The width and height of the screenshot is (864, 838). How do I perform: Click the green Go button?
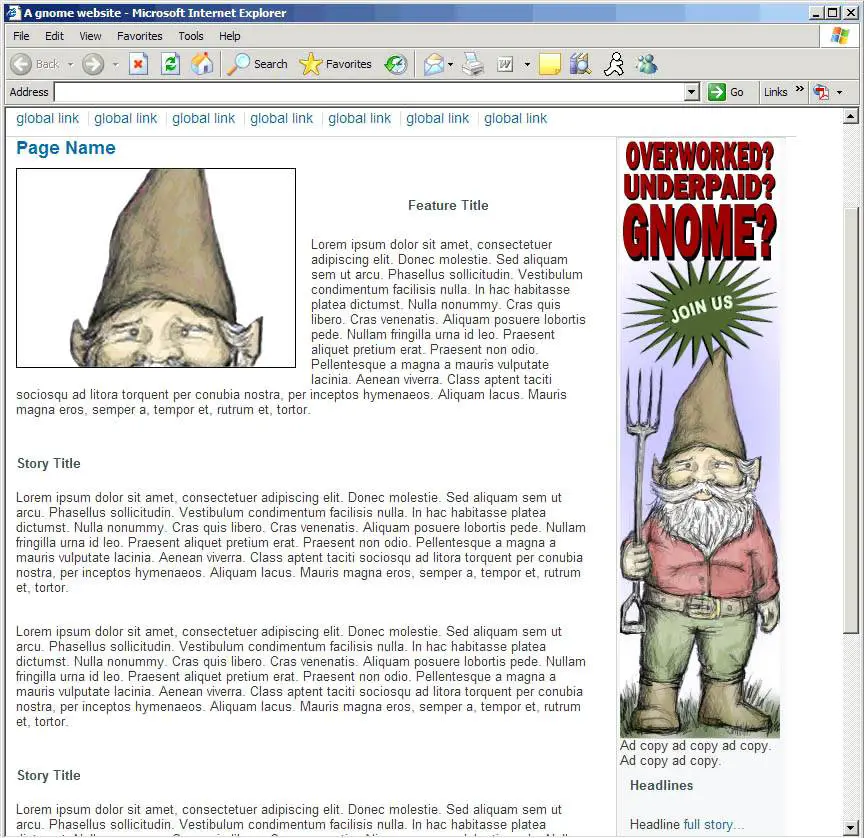pyautogui.click(x=726, y=92)
